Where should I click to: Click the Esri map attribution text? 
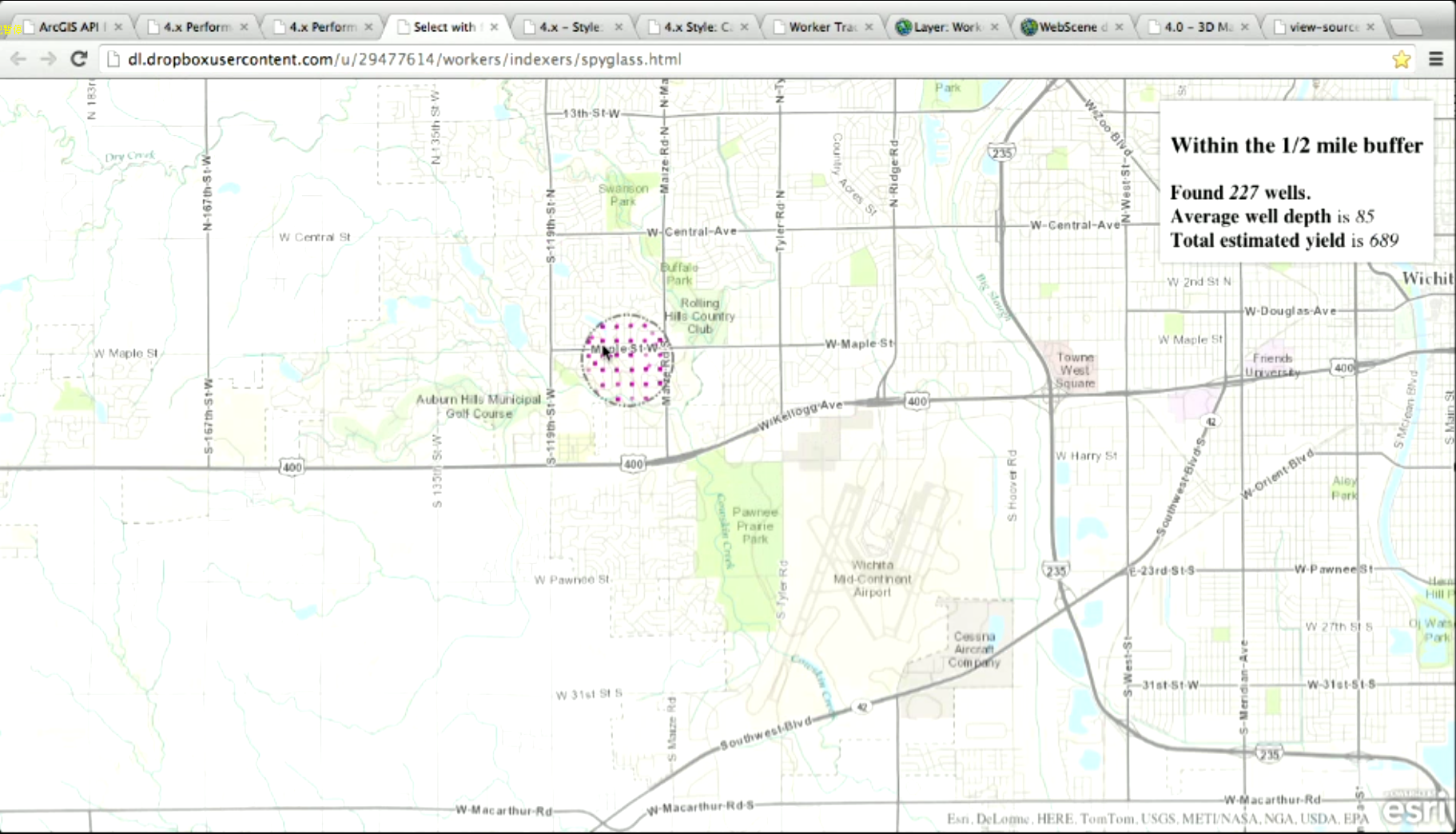point(1157,819)
